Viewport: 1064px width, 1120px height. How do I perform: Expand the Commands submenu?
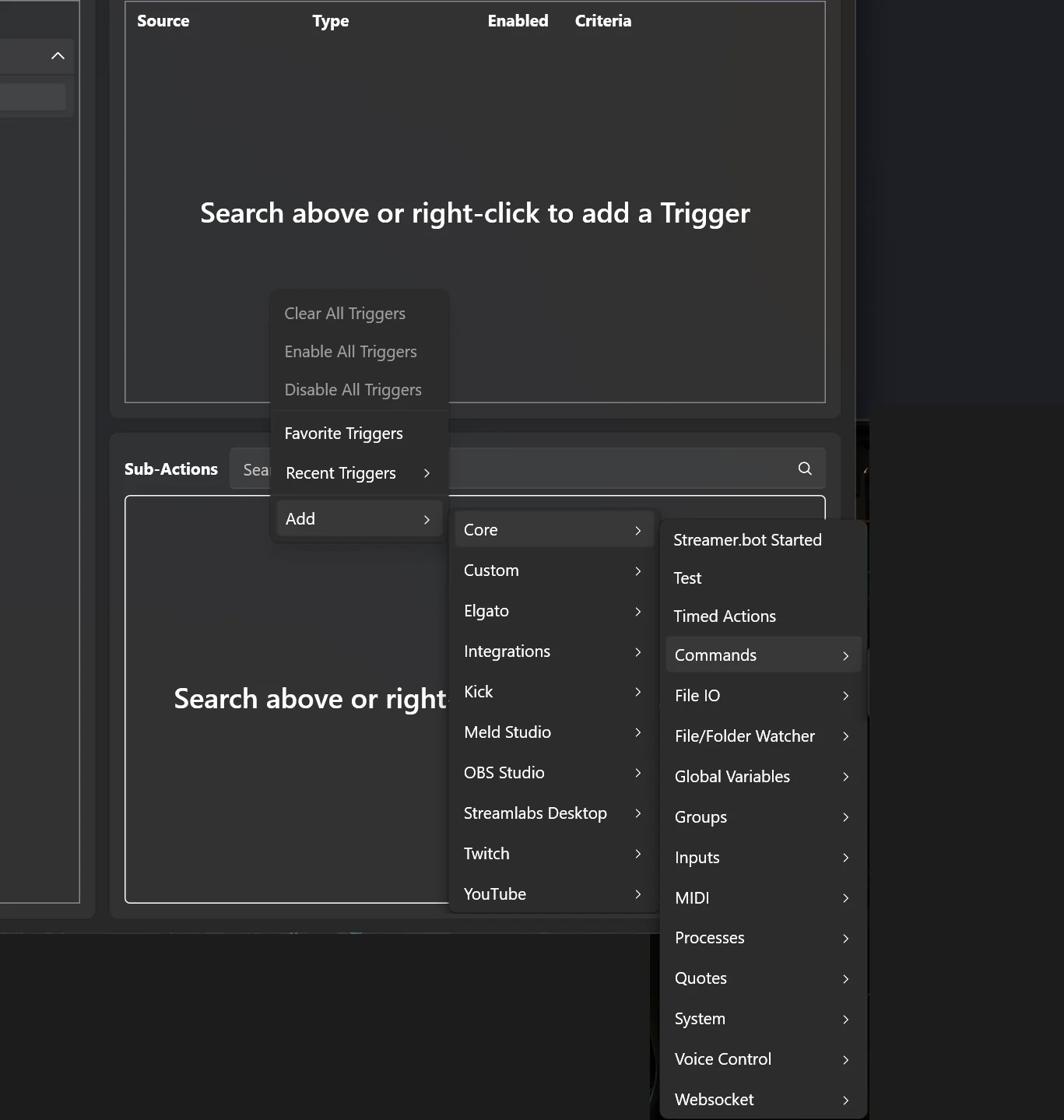click(x=763, y=655)
